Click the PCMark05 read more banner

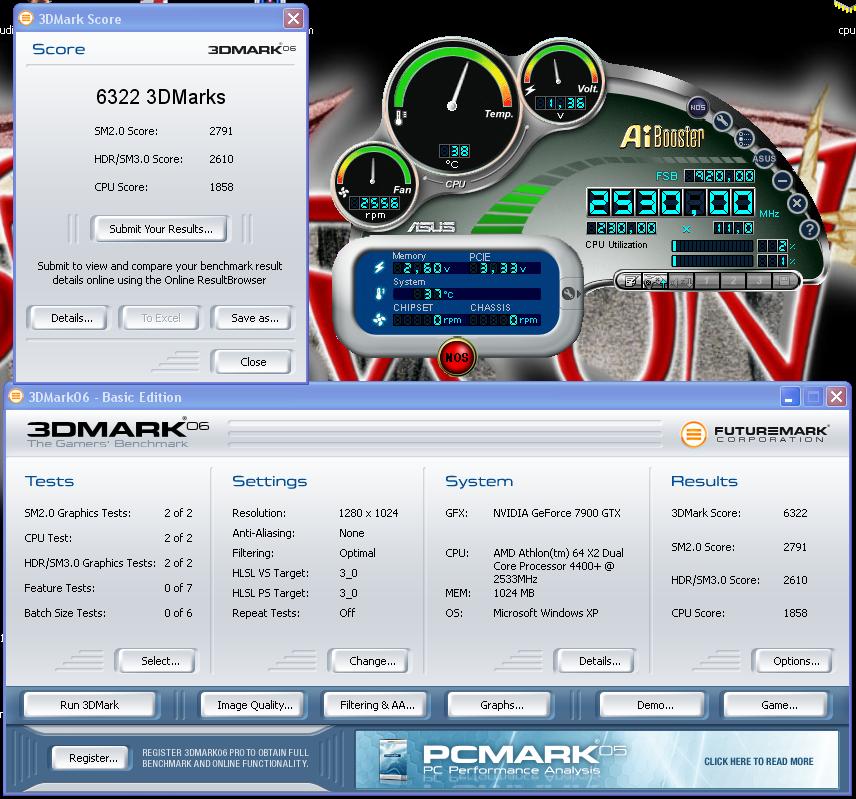[597, 760]
